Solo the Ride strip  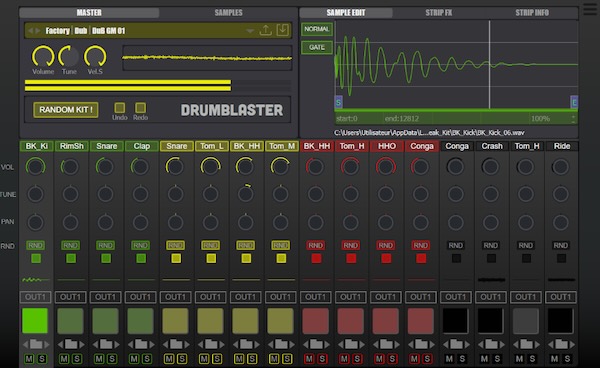pos(567,359)
